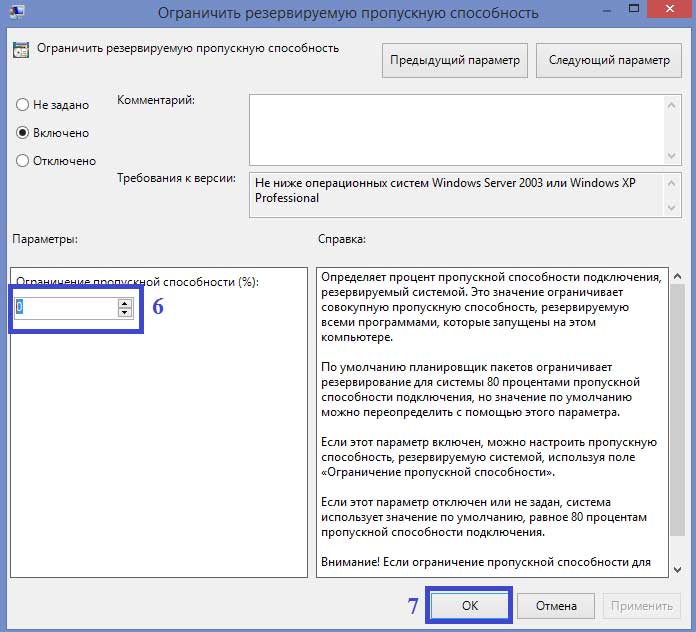Click the 'Справка' help scrollbar down arrow
696x632 pixels.
[x=677, y=569]
